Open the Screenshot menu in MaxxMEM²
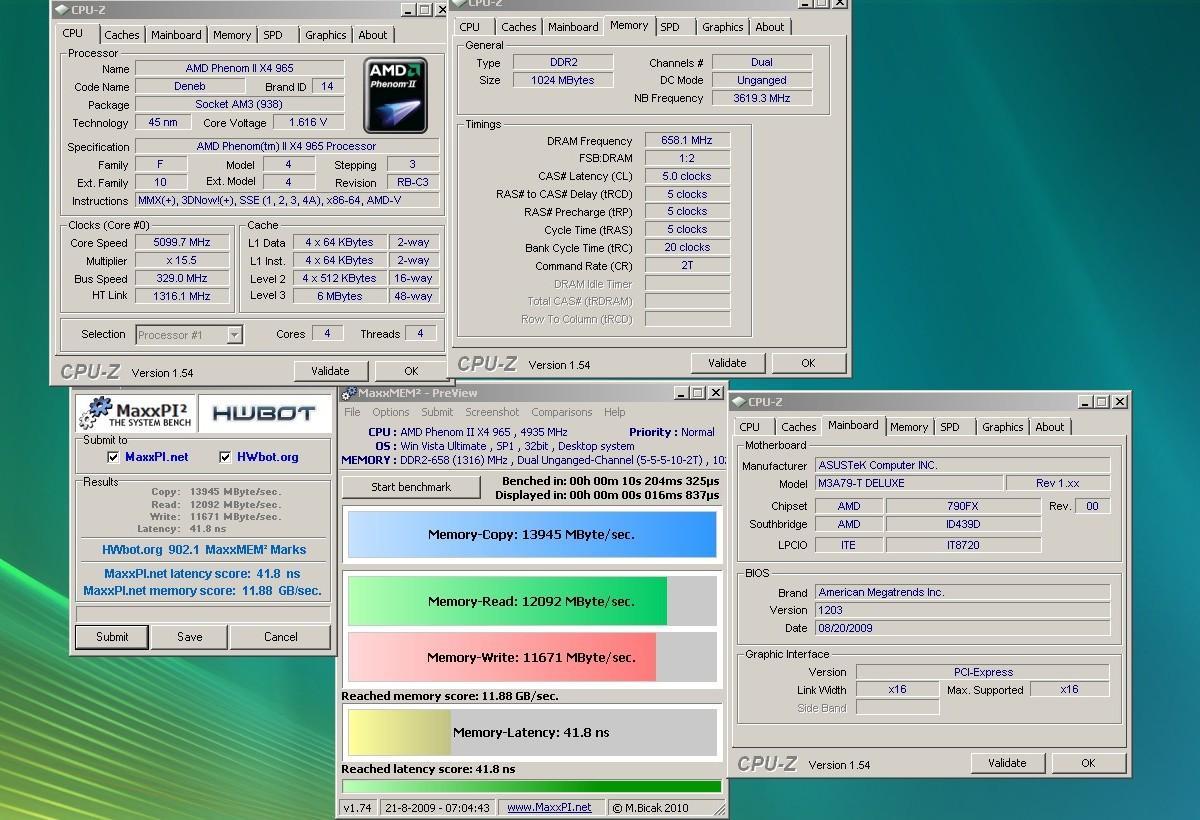Screen dimensions: 1200x820 click(492, 412)
